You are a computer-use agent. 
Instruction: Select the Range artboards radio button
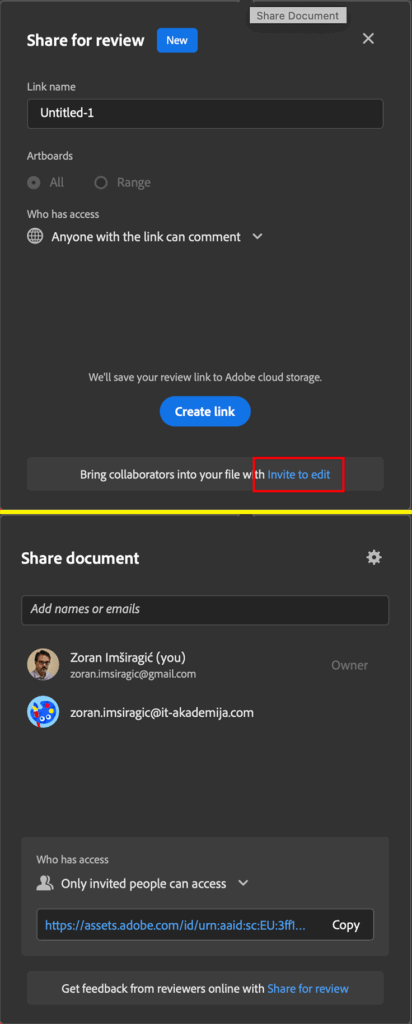pos(101,183)
